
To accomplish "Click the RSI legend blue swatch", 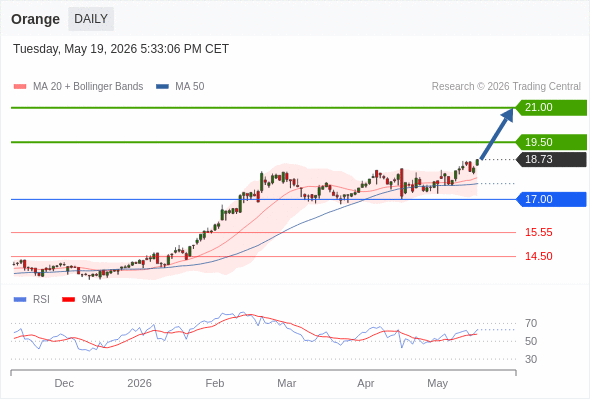I will tap(20, 300).
